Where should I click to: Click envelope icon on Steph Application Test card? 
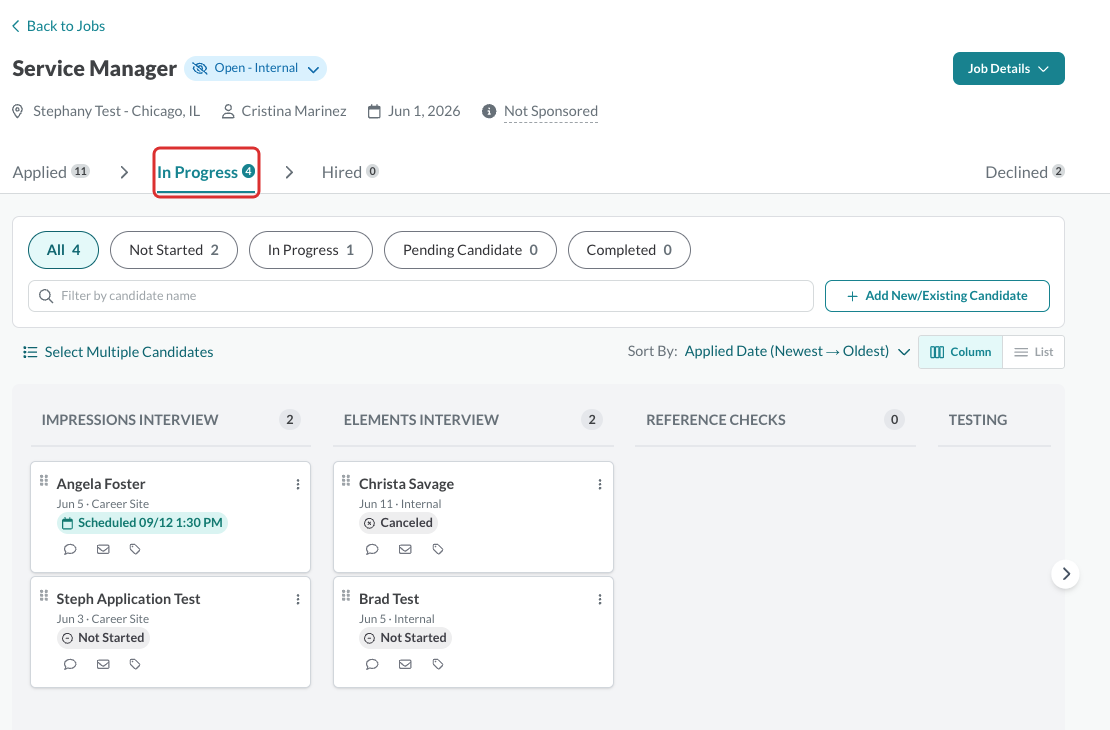[x=103, y=664]
